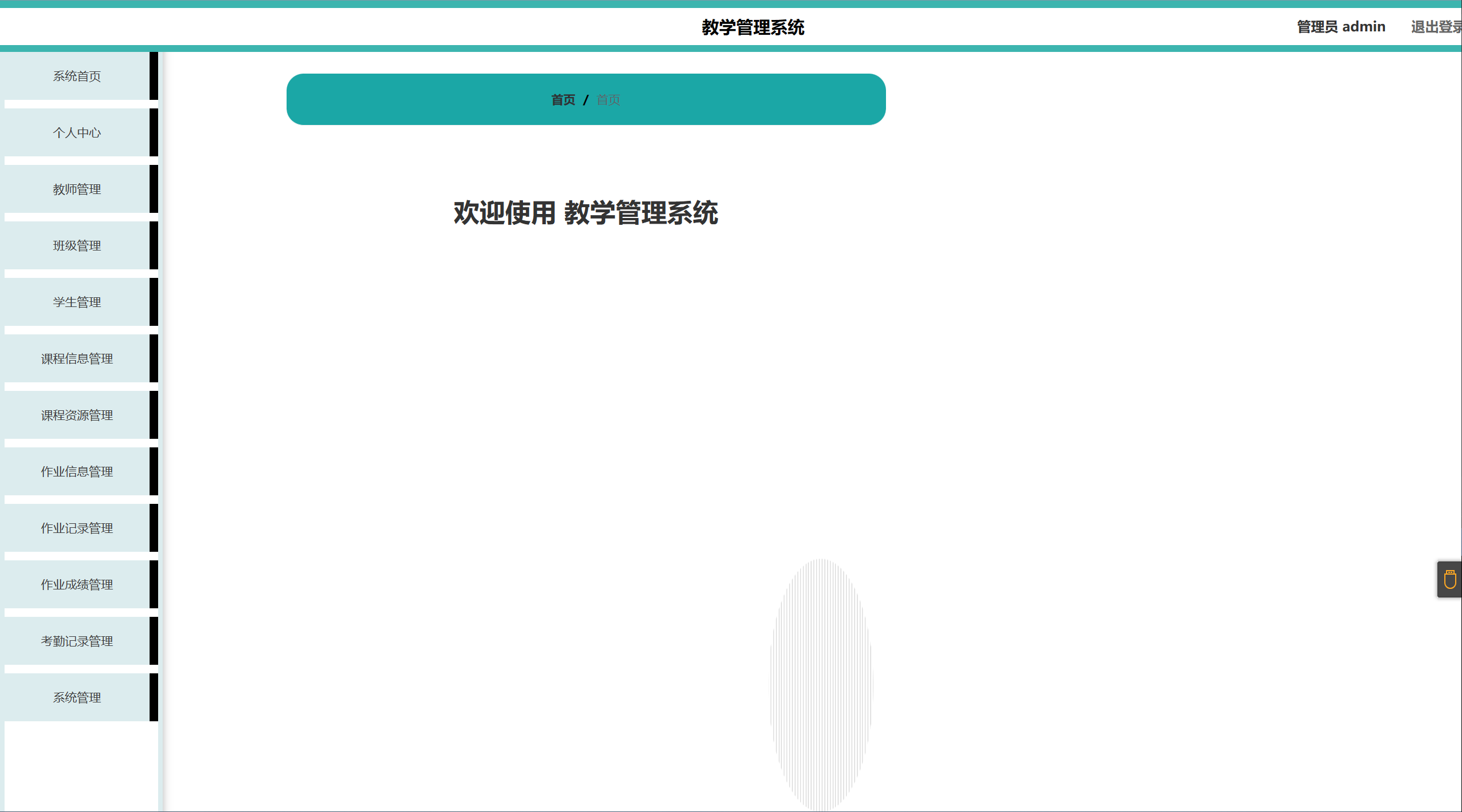The image size is (1462, 812).
Task: Click the 教学管理系统 header title
Action: pyautogui.click(x=755, y=26)
